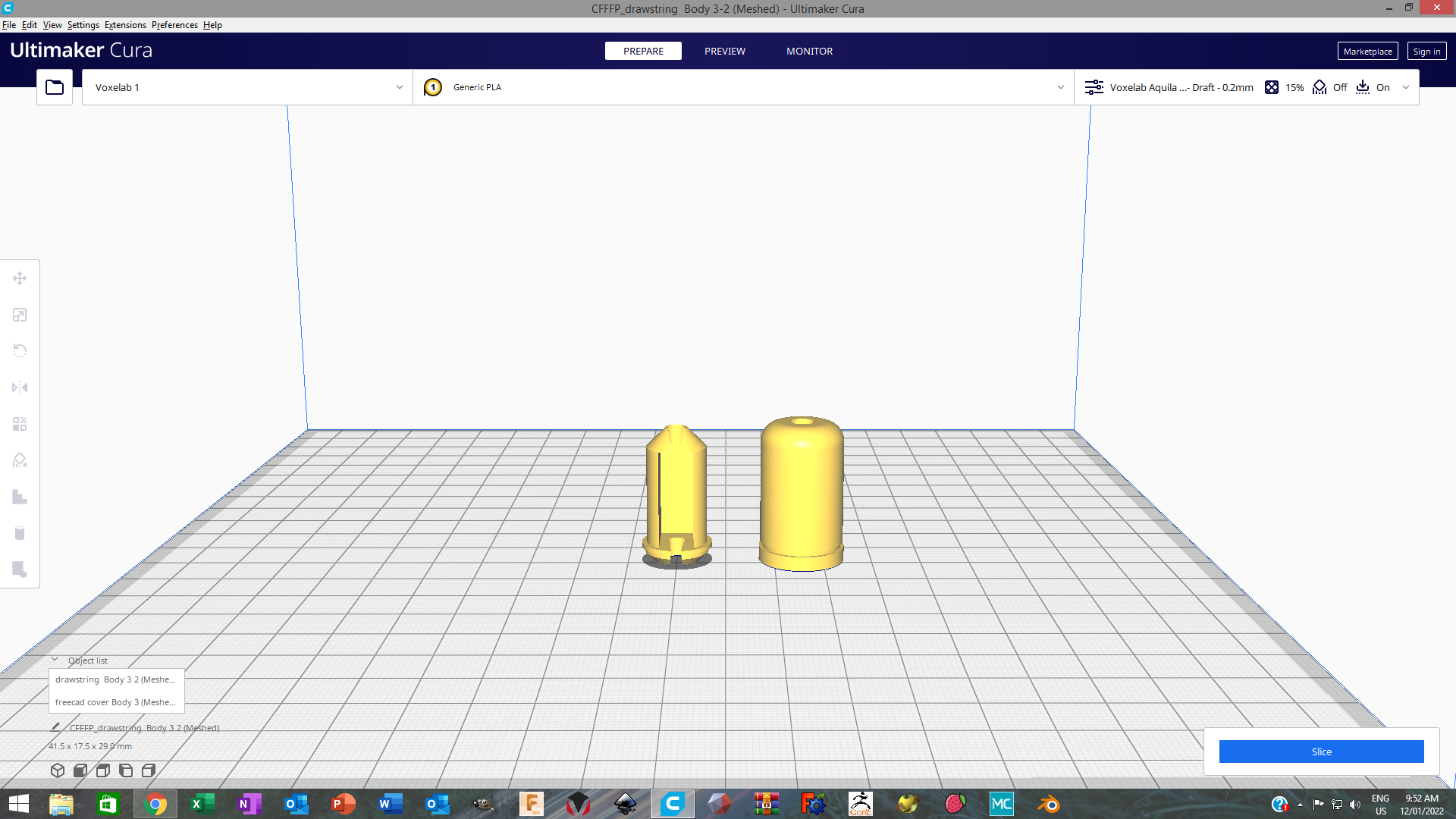1456x819 pixels.
Task: Select drawstring Body 3 2 in object list
Action: [115, 679]
